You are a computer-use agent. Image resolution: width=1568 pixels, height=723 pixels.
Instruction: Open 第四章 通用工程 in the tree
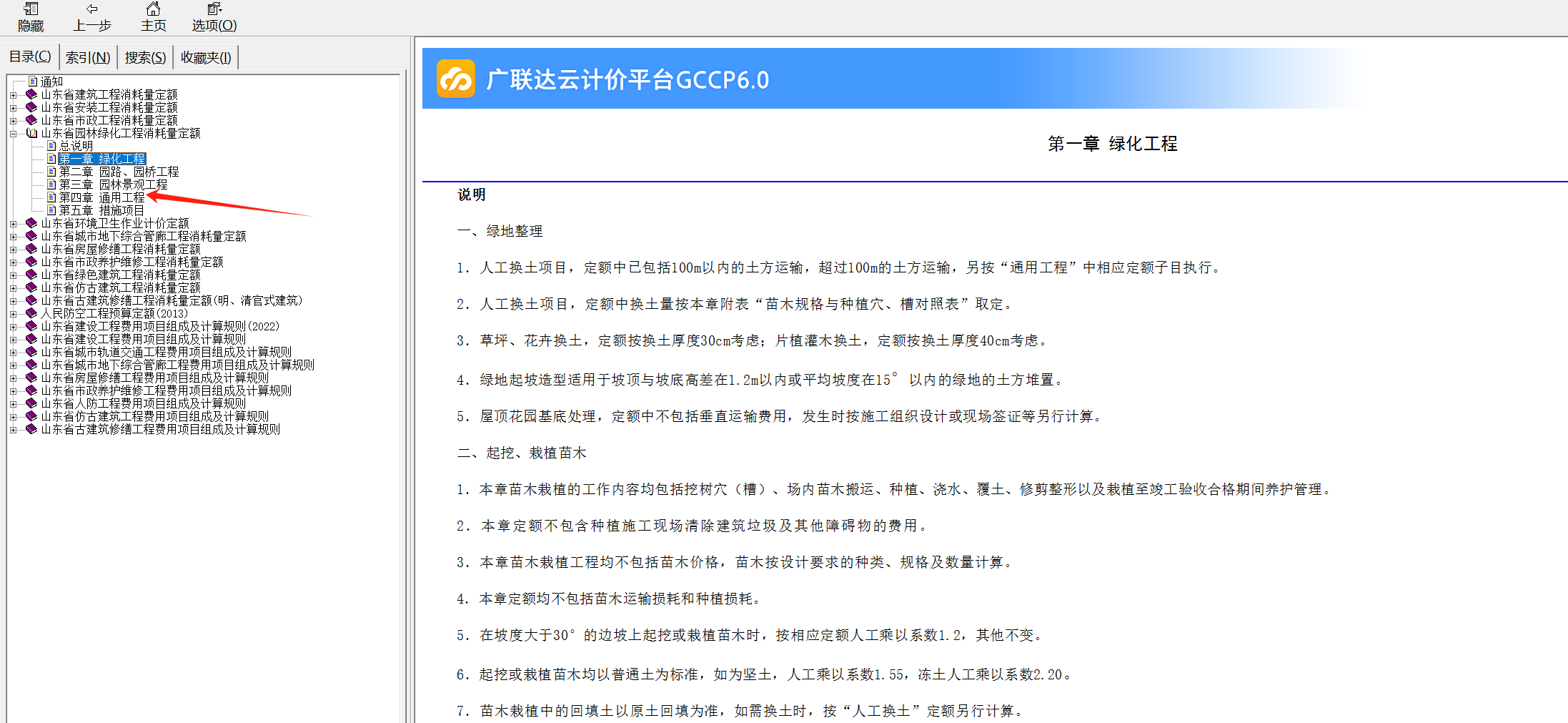point(101,197)
